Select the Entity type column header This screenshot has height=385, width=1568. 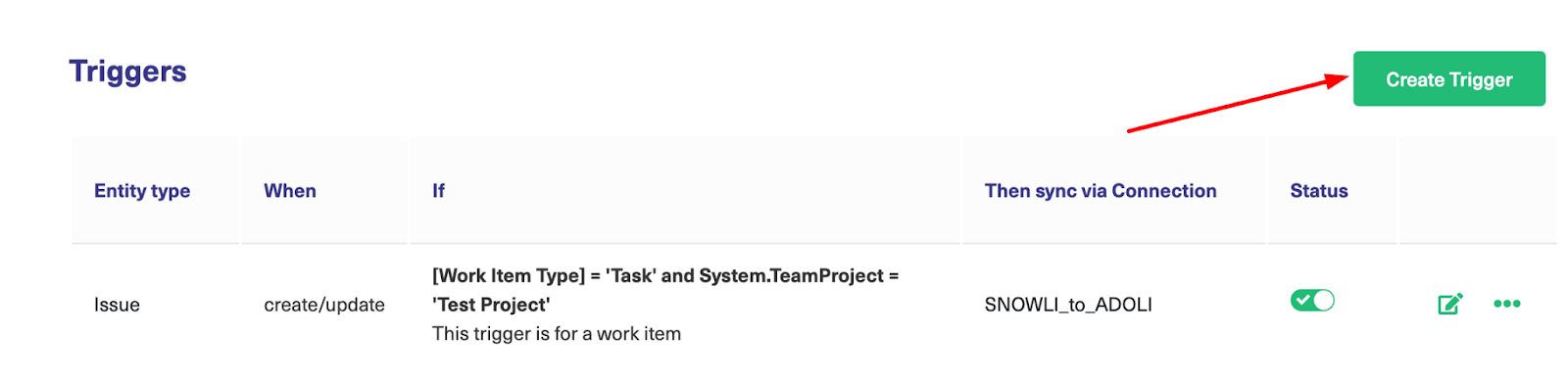click(142, 191)
